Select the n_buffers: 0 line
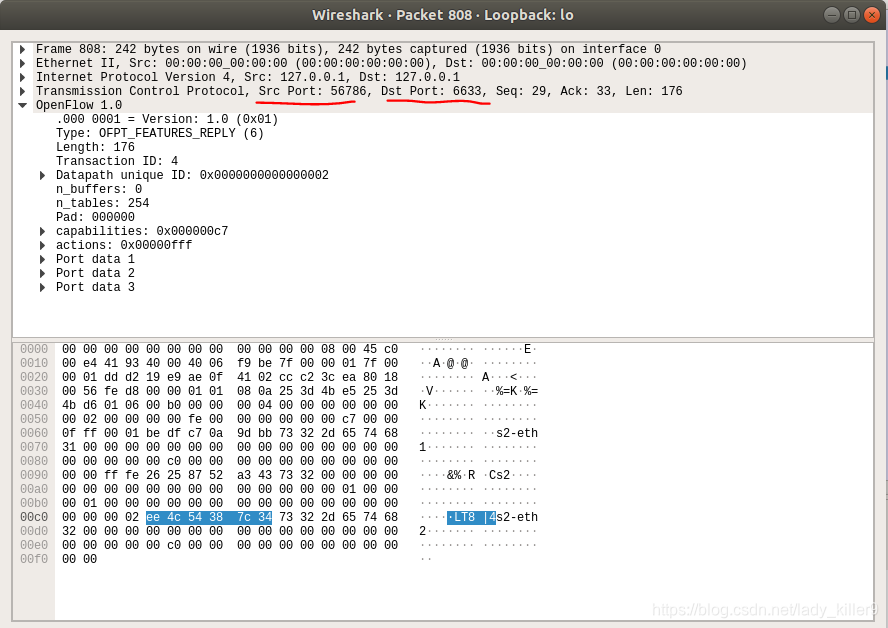 coord(99,189)
